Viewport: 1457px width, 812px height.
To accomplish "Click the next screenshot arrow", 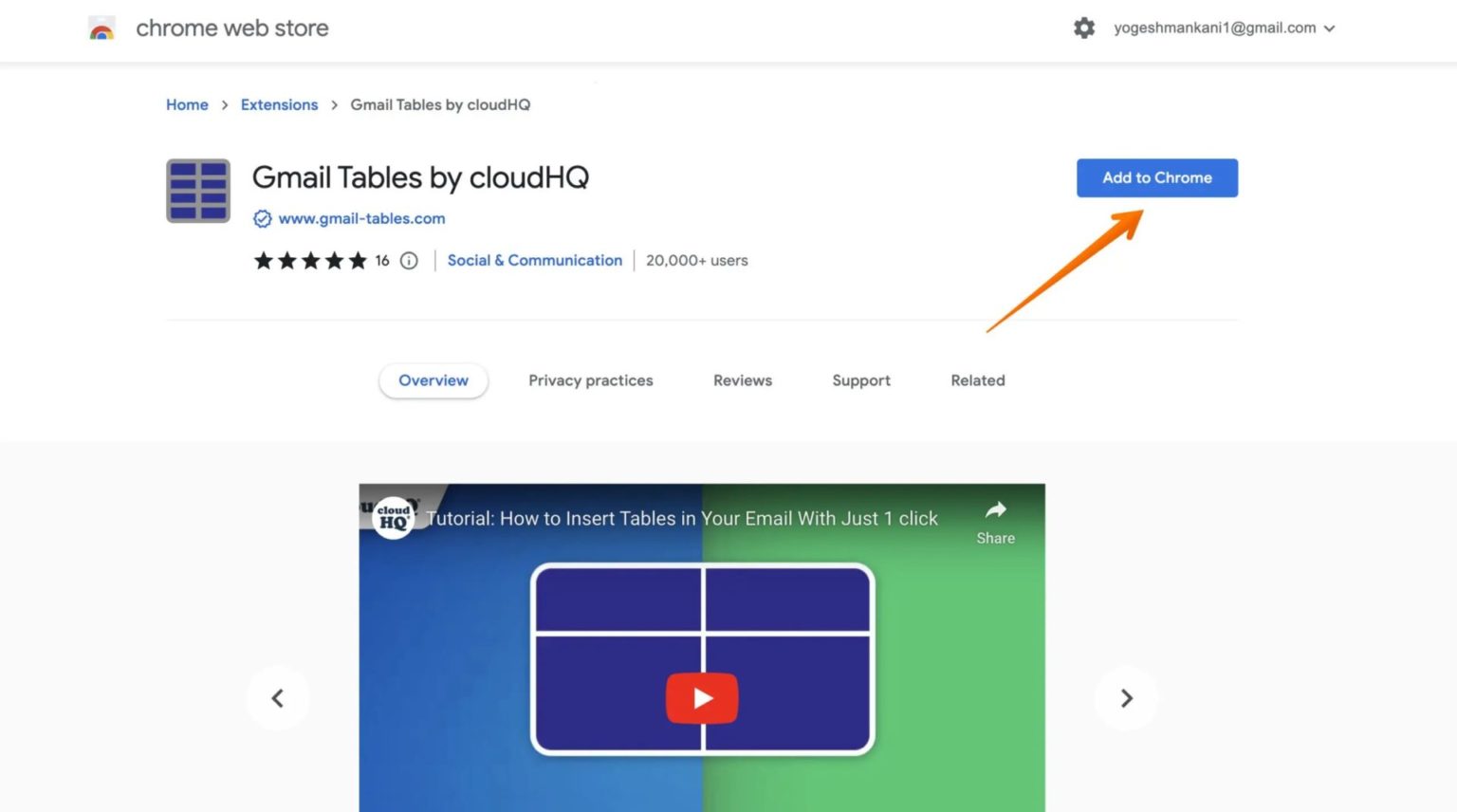I will coord(1126,697).
